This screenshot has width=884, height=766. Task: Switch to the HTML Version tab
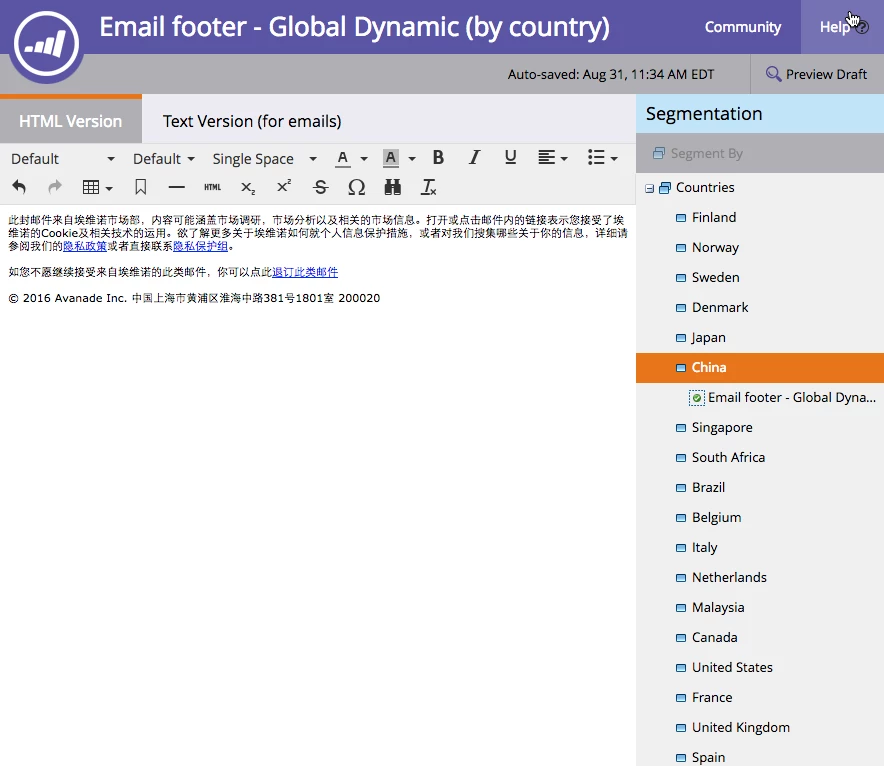(x=70, y=121)
